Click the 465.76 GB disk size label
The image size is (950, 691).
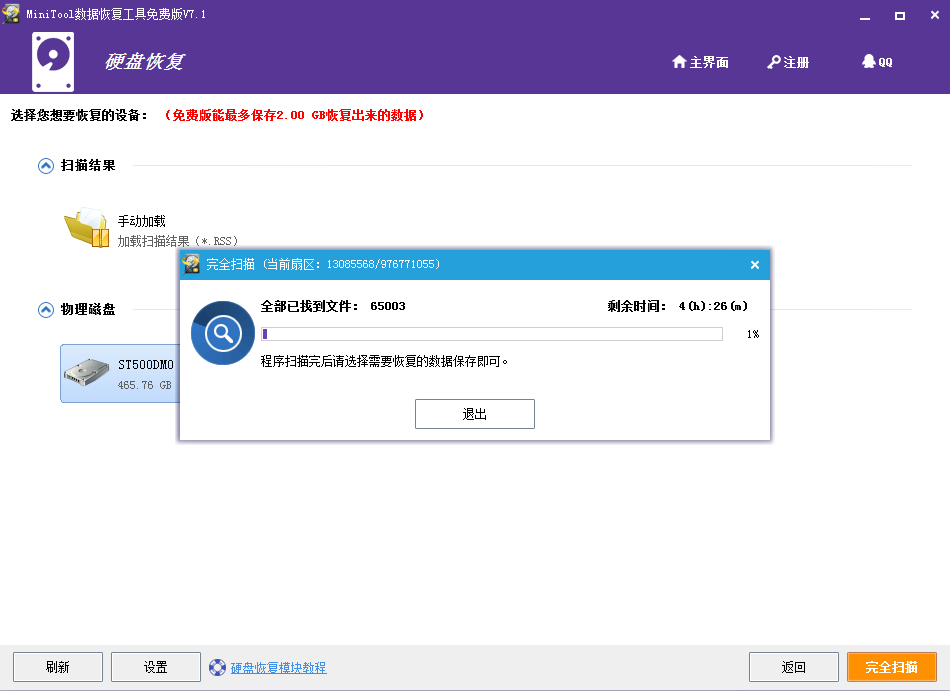[144, 385]
